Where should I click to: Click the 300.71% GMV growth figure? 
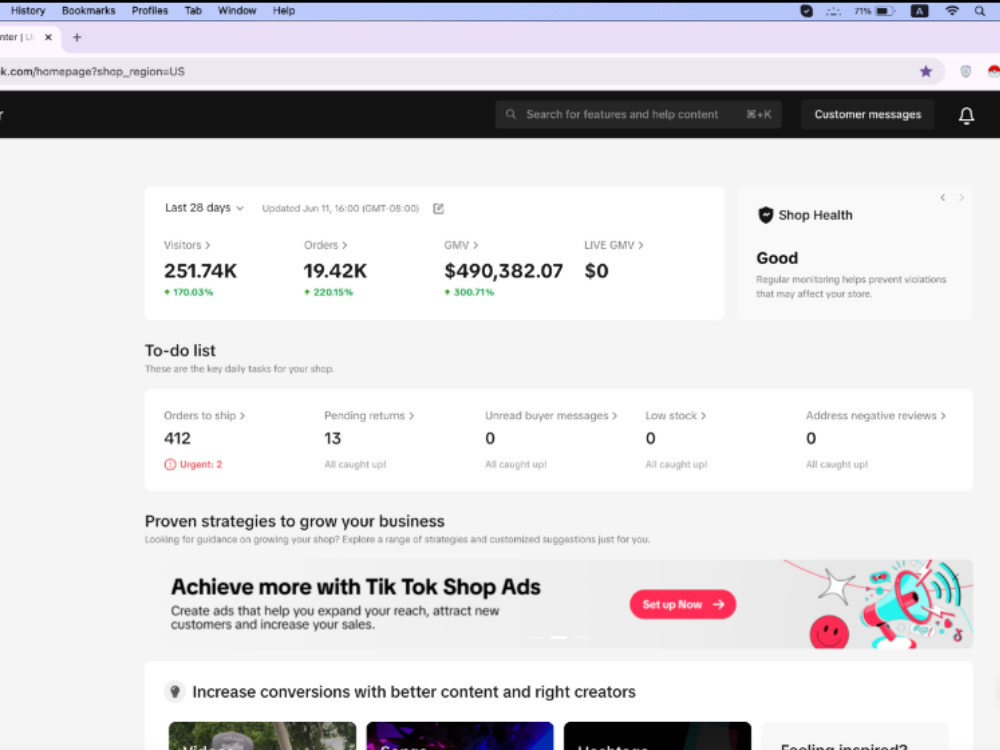click(469, 292)
